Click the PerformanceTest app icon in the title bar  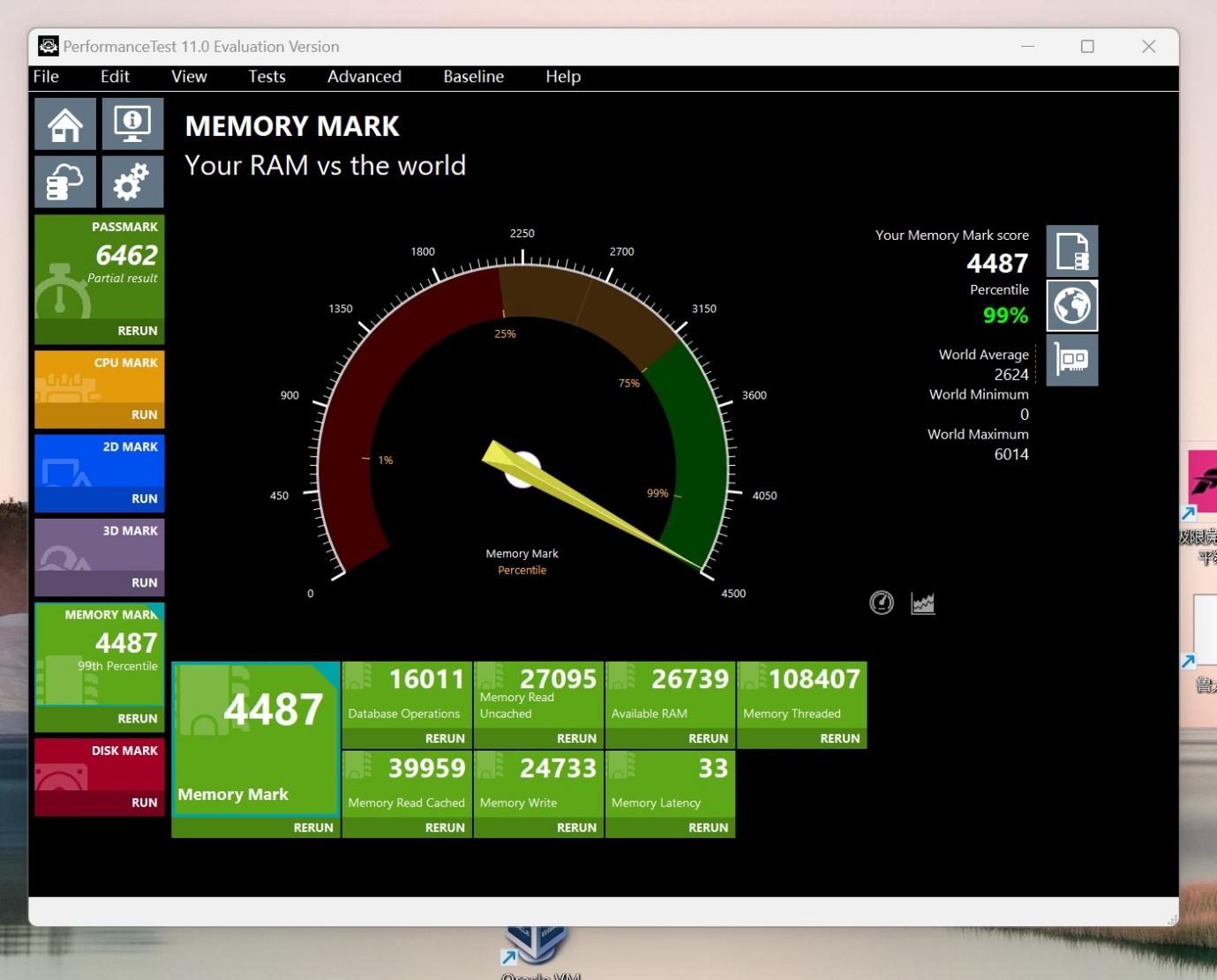(x=49, y=46)
